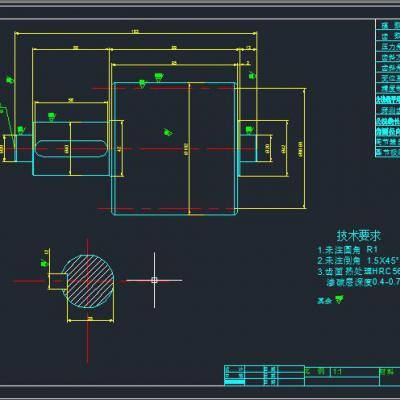
Task: Select the rounded keyway slot on the shaft
Action: 71,149
